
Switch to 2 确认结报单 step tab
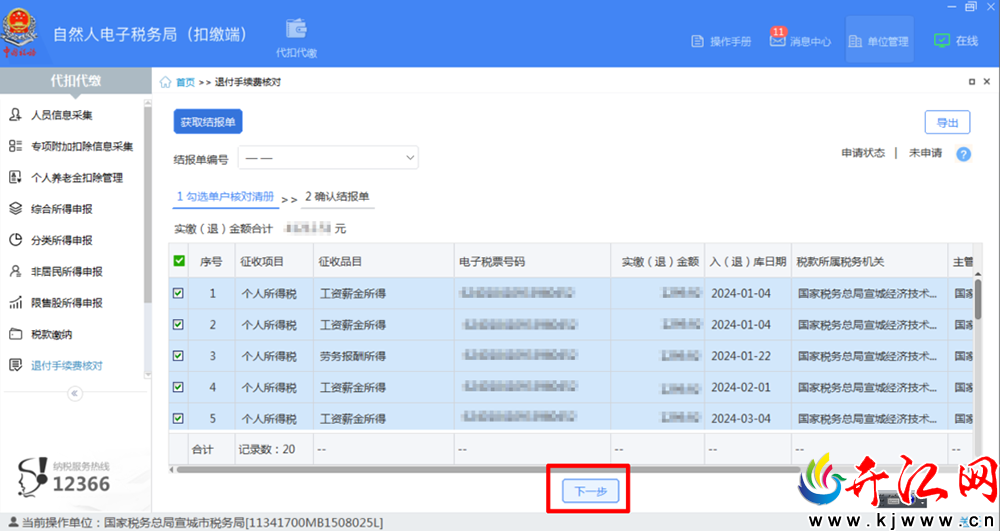pos(337,196)
